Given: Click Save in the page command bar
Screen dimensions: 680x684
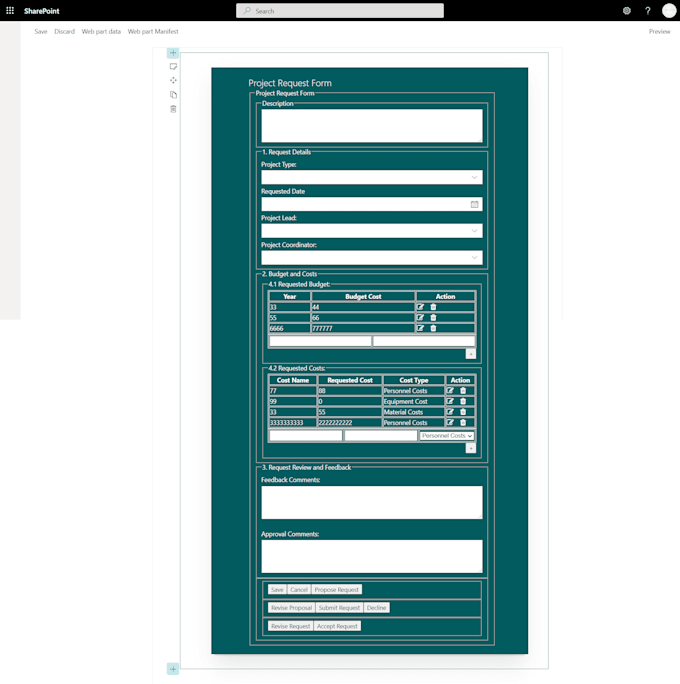Looking at the screenshot, I should (x=41, y=31).
